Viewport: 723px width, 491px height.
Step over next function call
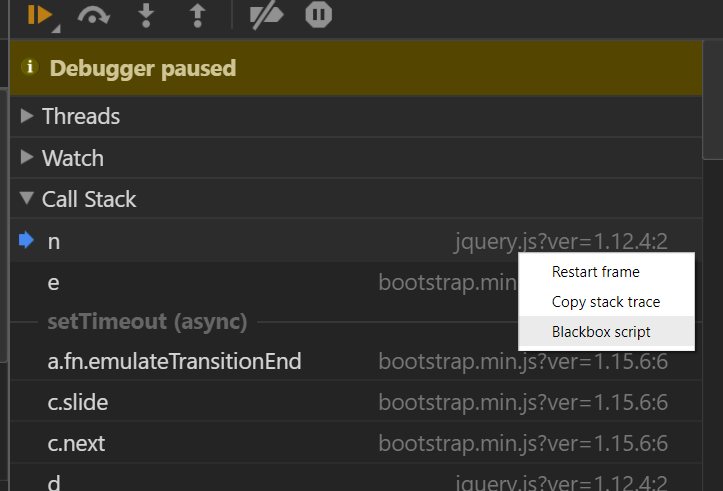(x=94, y=16)
